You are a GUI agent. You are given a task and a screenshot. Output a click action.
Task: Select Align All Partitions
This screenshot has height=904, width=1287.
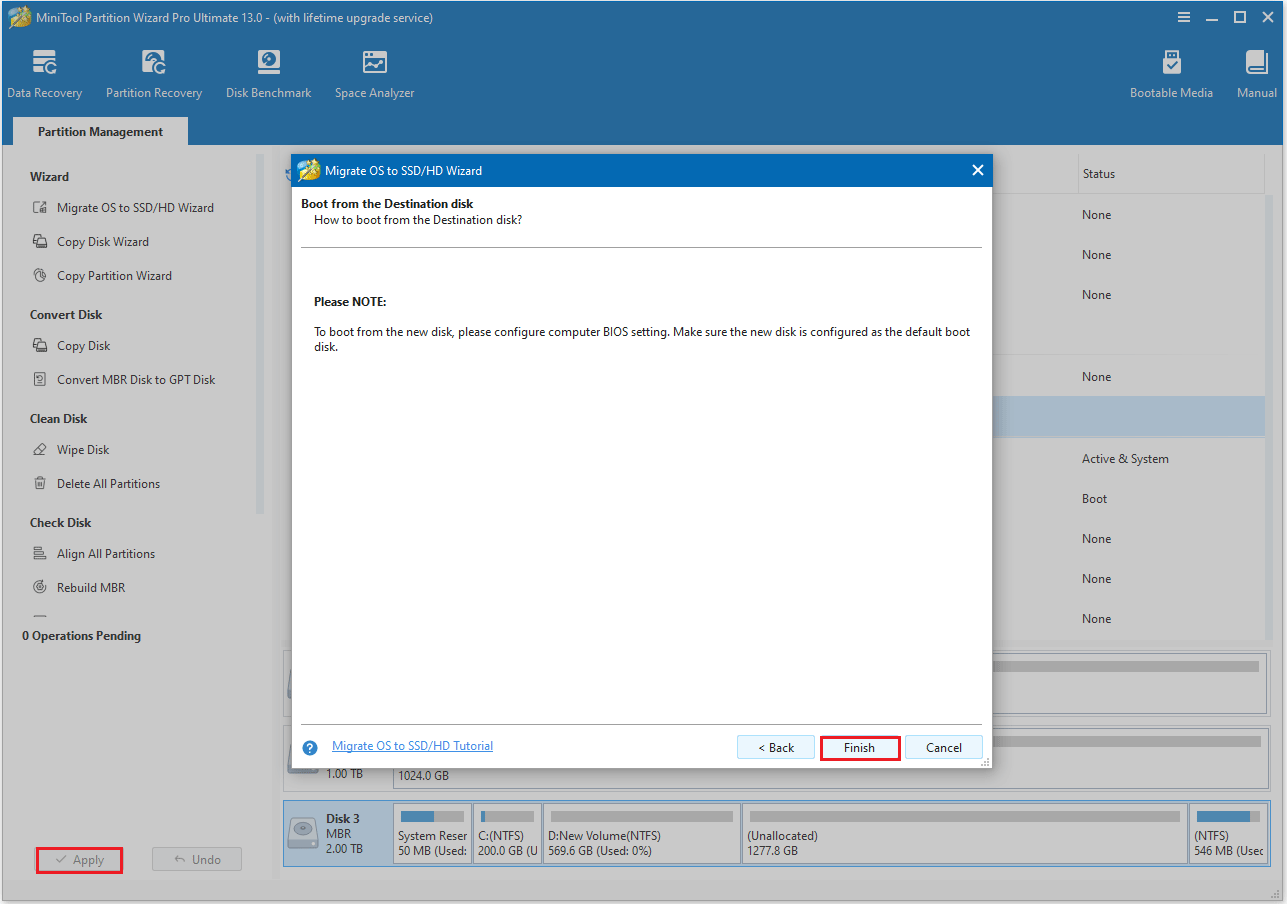(105, 553)
